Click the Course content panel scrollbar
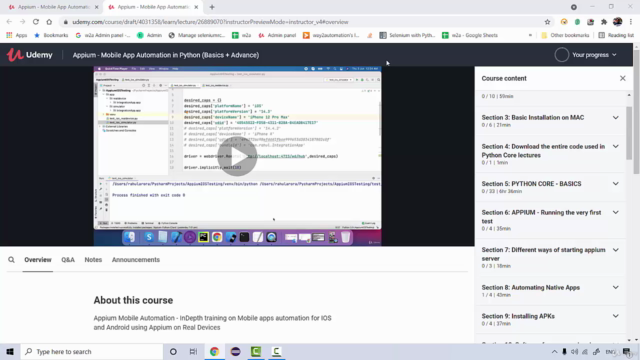Image resolution: width=640 pixels, height=360 pixels. click(629, 133)
